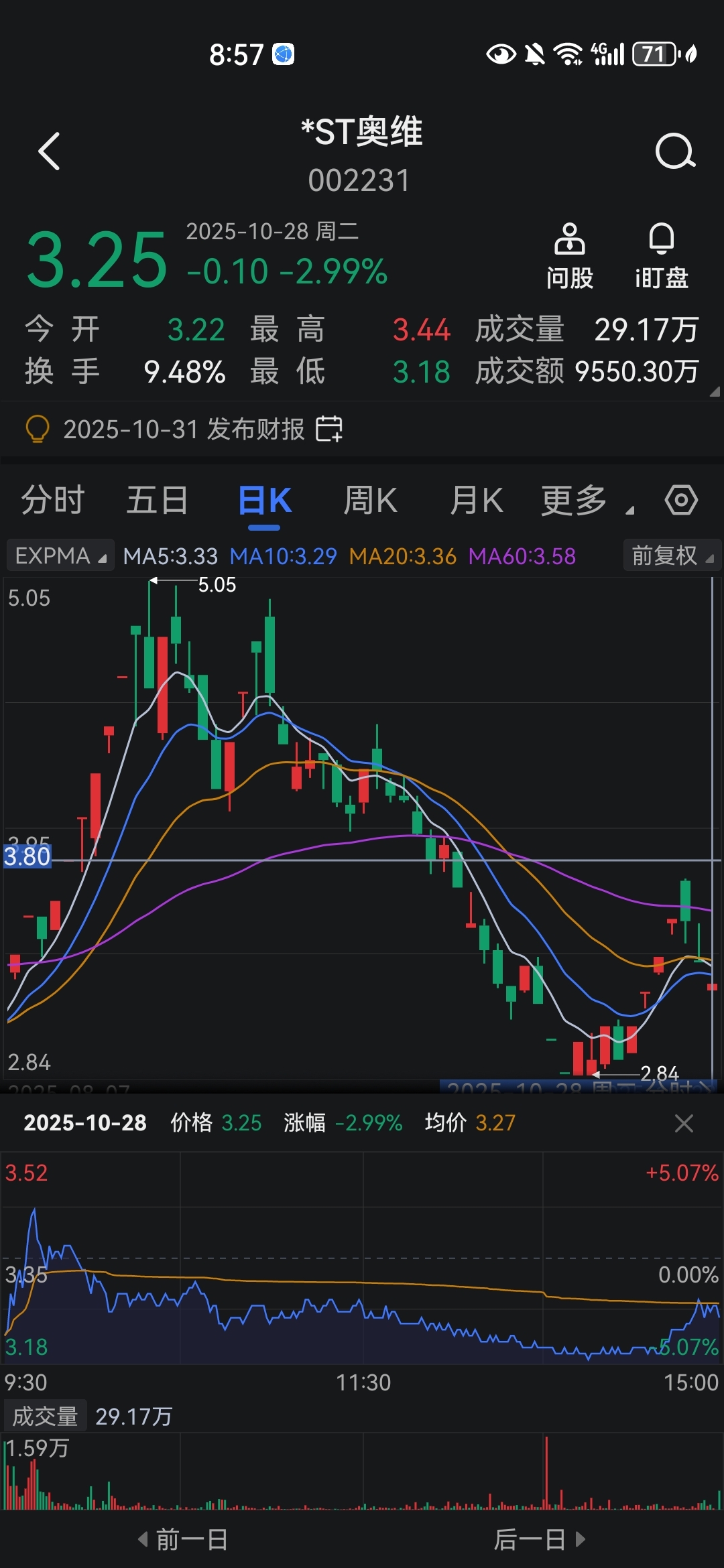Image resolution: width=724 pixels, height=1568 pixels.
Task: Tap 换手 9.48% value
Action: point(184,371)
